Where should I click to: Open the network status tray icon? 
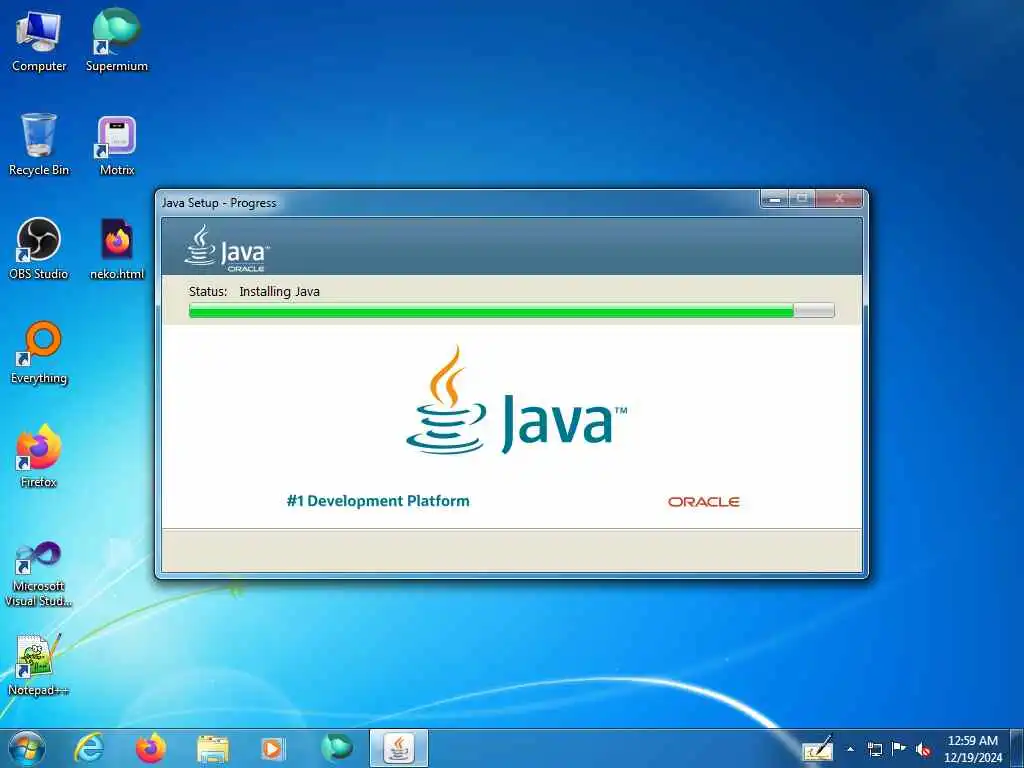(x=874, y=749)
